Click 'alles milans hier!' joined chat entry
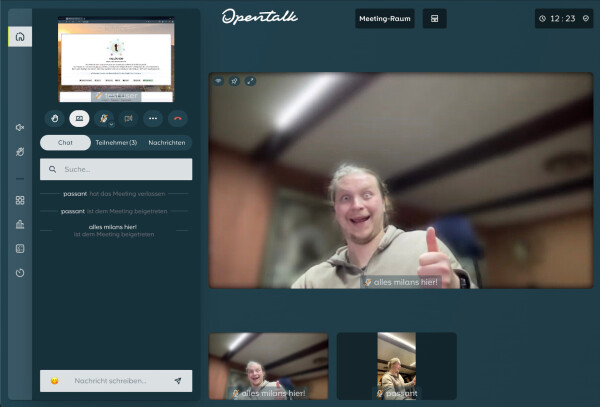 tap(114, 231)
